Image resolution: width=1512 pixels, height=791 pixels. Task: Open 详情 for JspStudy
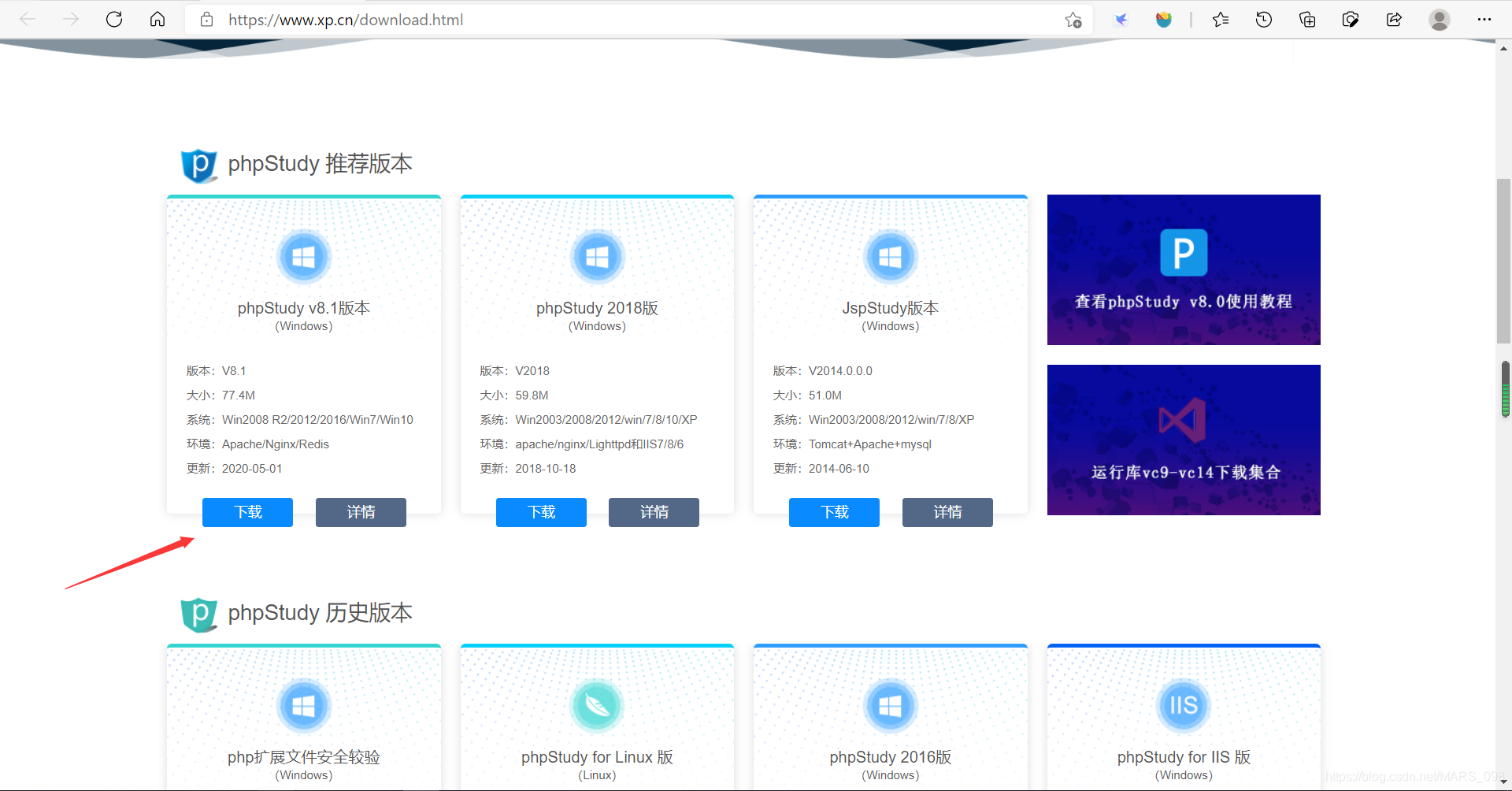(947, 512)
